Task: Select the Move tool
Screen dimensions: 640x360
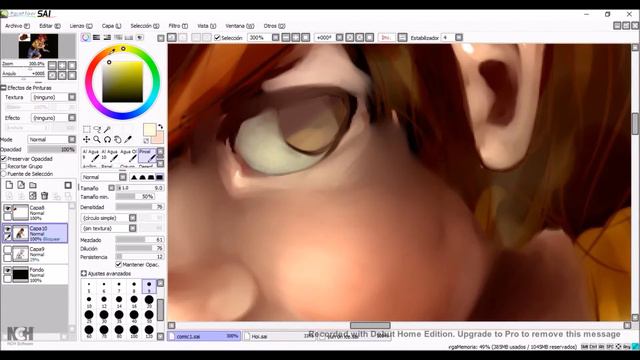Action: pyautogui.click(x=87, y=140)
